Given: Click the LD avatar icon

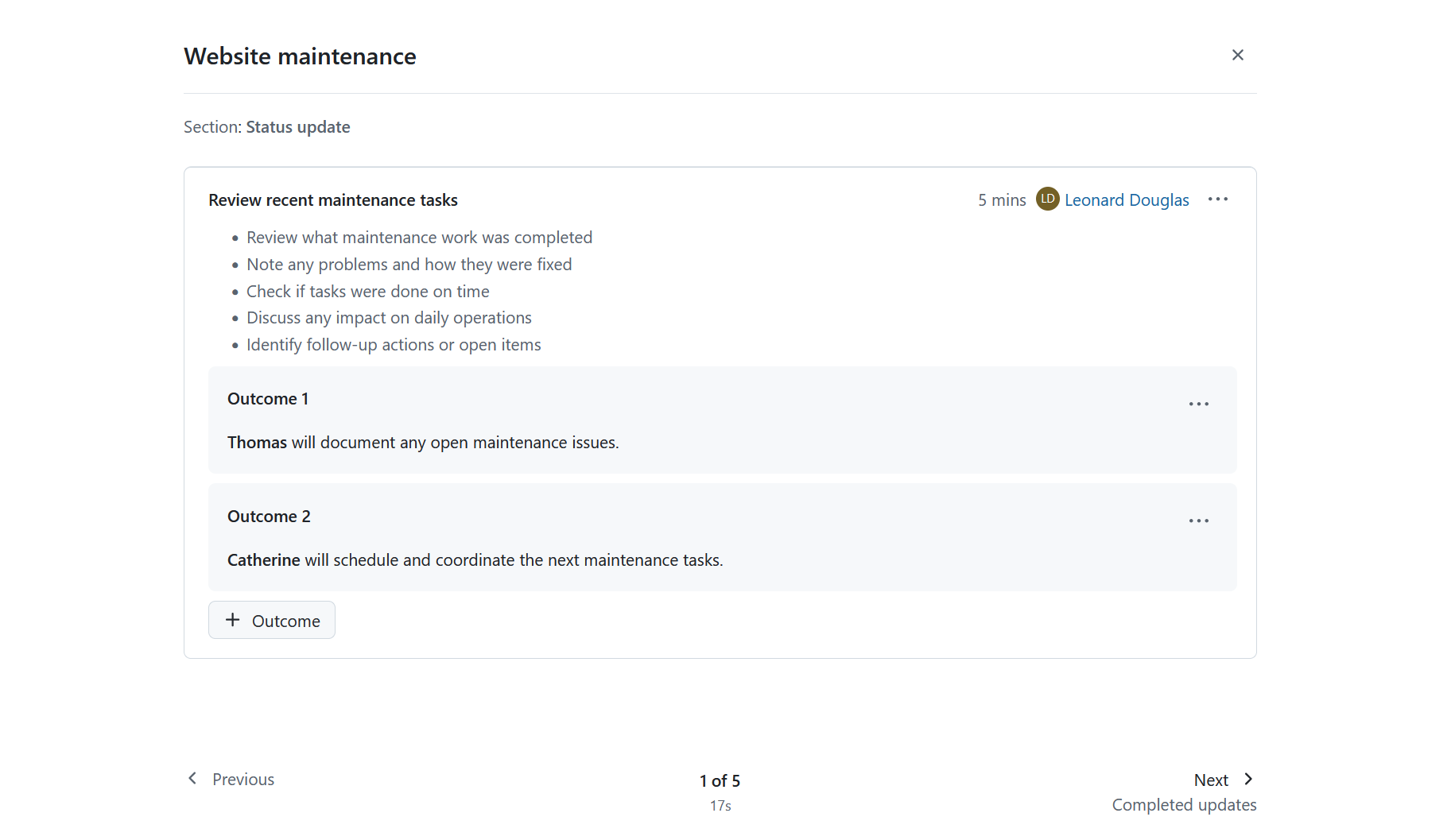Looking at the screenshot, I should pyautogui.click(x=1047, y=199).
